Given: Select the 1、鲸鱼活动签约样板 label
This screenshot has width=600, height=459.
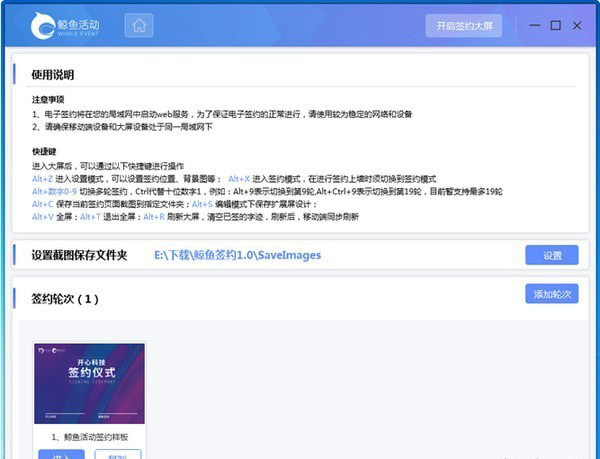Looking at the screenshot, I should 90,437.
